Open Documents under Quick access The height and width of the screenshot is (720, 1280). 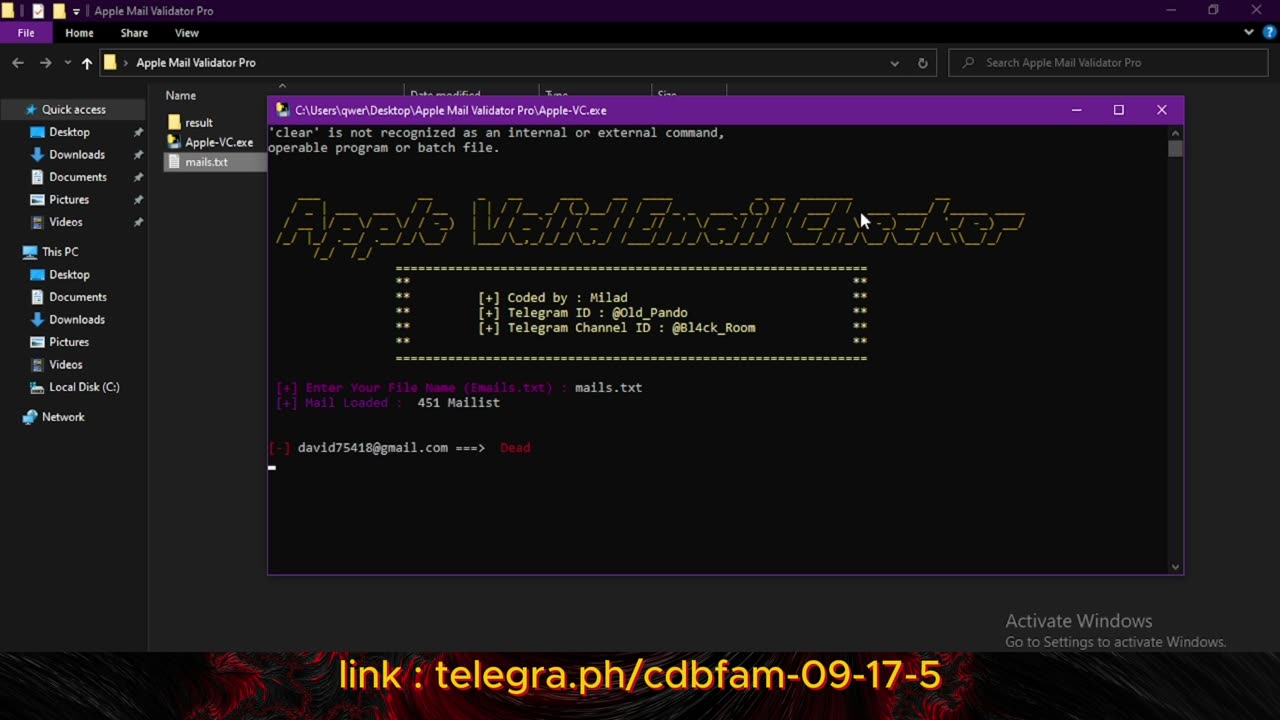[78, 177]
